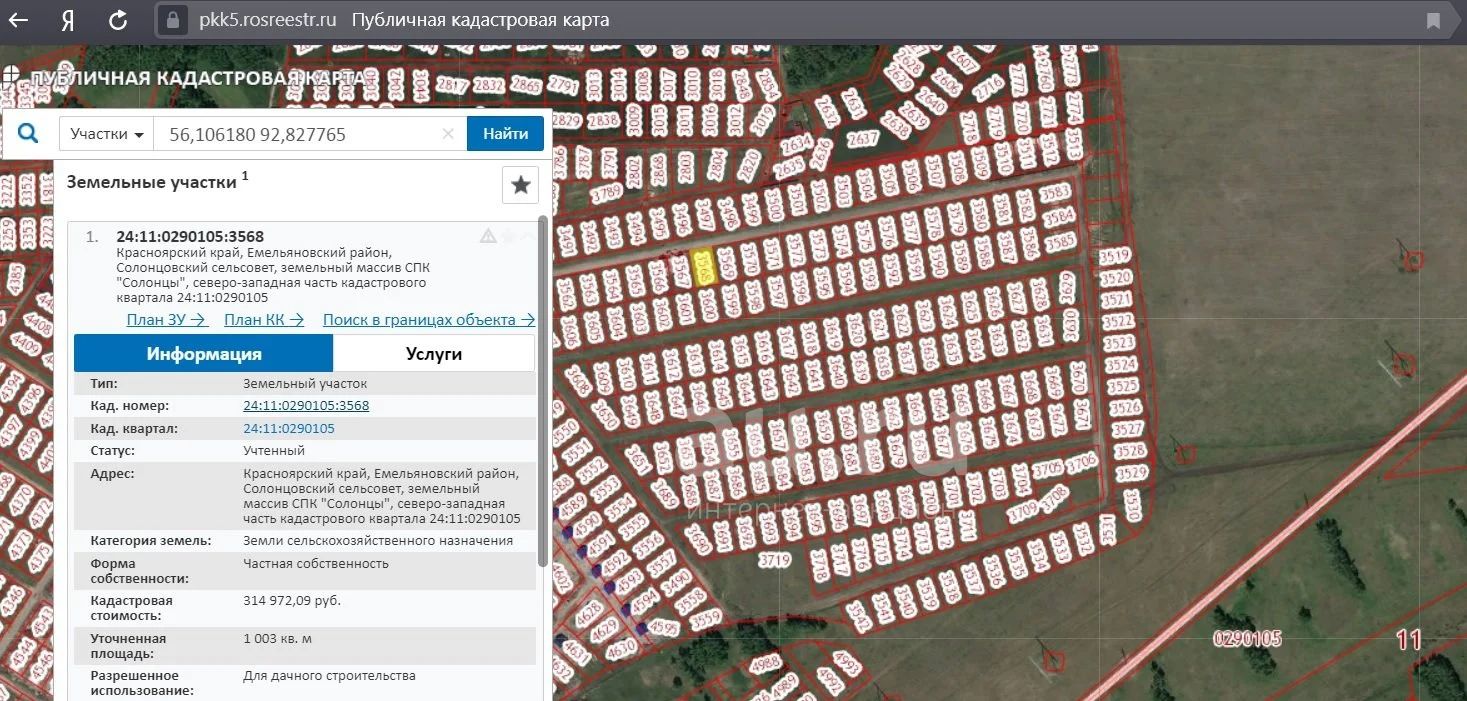Collapse the parcel 3568 result card chevron

click(x=529, y=236)
